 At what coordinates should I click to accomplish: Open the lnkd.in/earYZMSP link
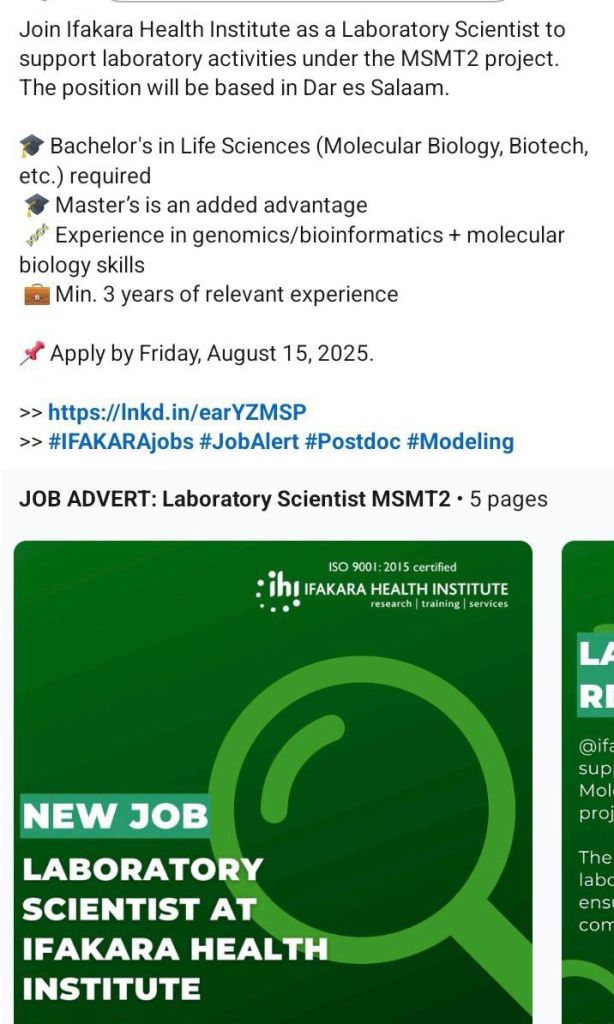pyautogui.click(x=177, y=412)
